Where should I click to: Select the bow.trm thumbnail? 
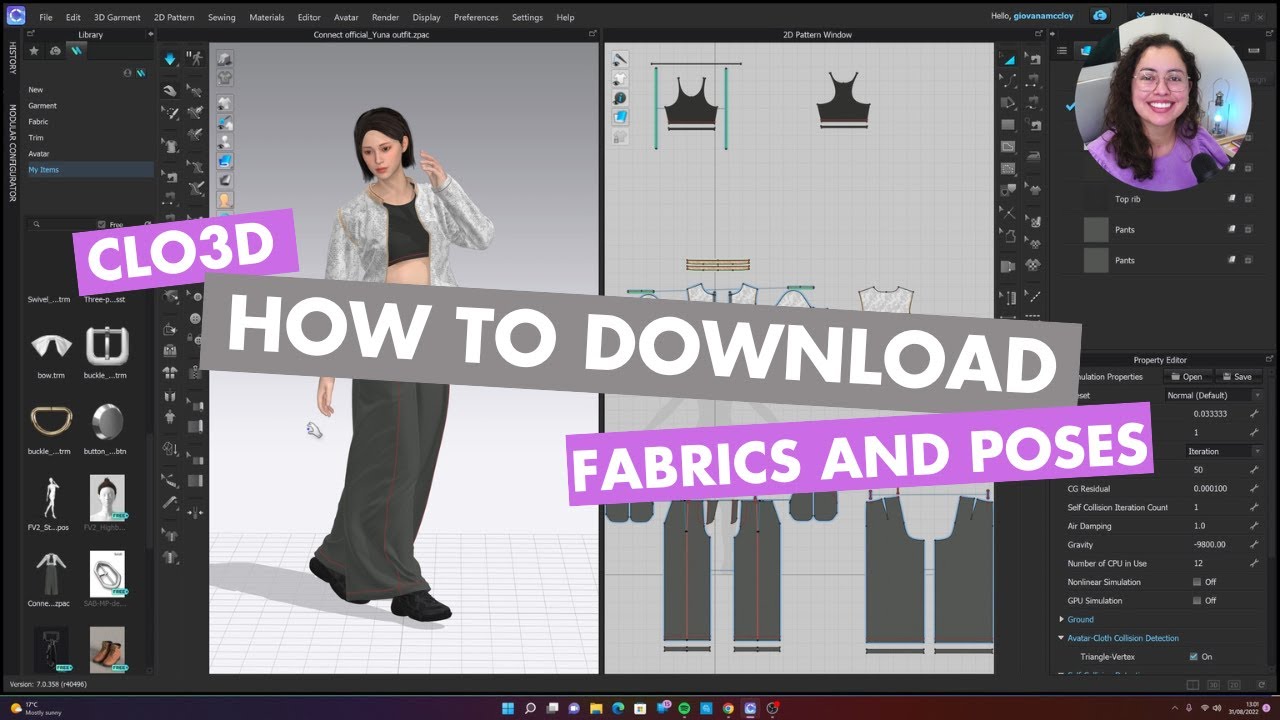(x=51, y=346)
